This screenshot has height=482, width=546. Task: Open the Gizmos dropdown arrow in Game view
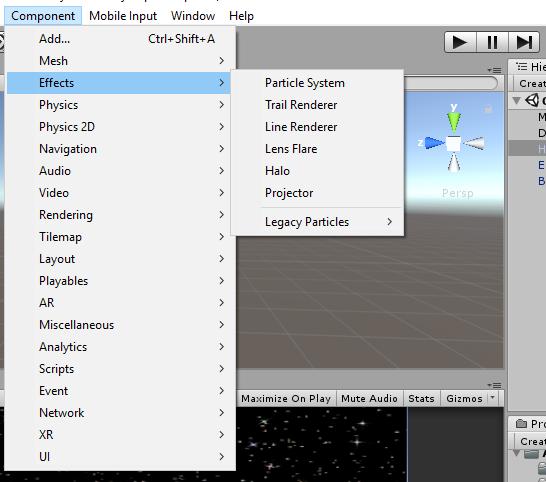coord(492,397)
